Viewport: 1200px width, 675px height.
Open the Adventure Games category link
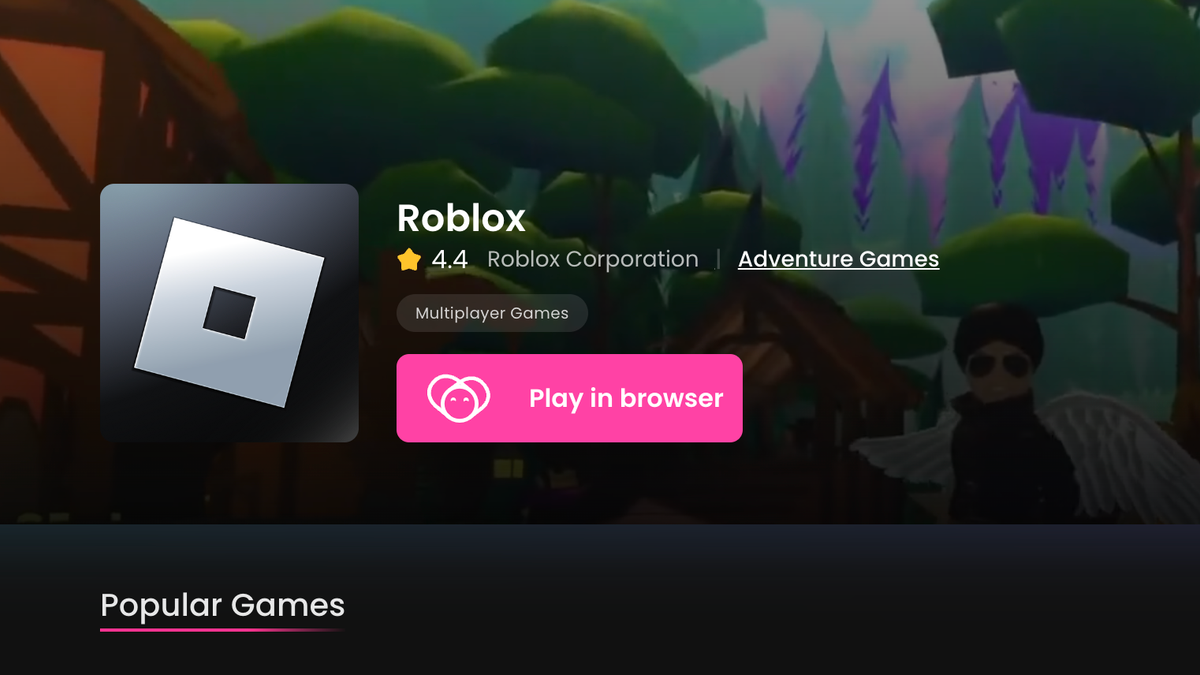point(838,260)
